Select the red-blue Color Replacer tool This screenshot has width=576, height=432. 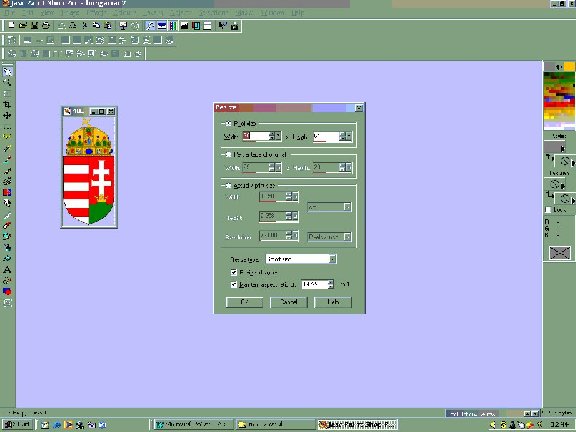(7, 192)
